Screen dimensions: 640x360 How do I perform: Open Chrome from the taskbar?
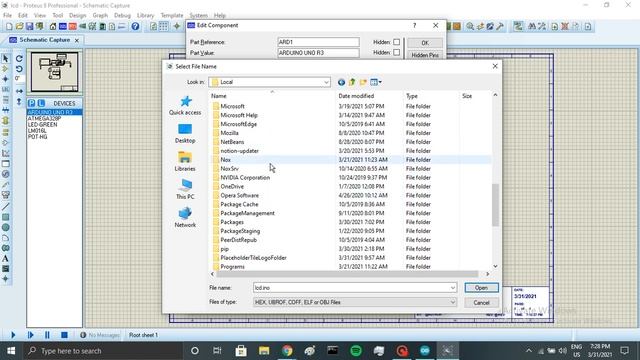tap(287, 351)
